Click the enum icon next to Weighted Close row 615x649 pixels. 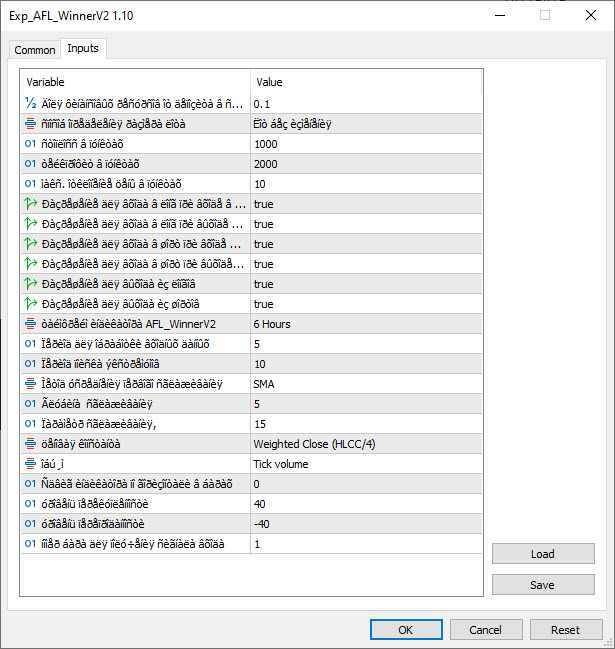coord(31,444)
